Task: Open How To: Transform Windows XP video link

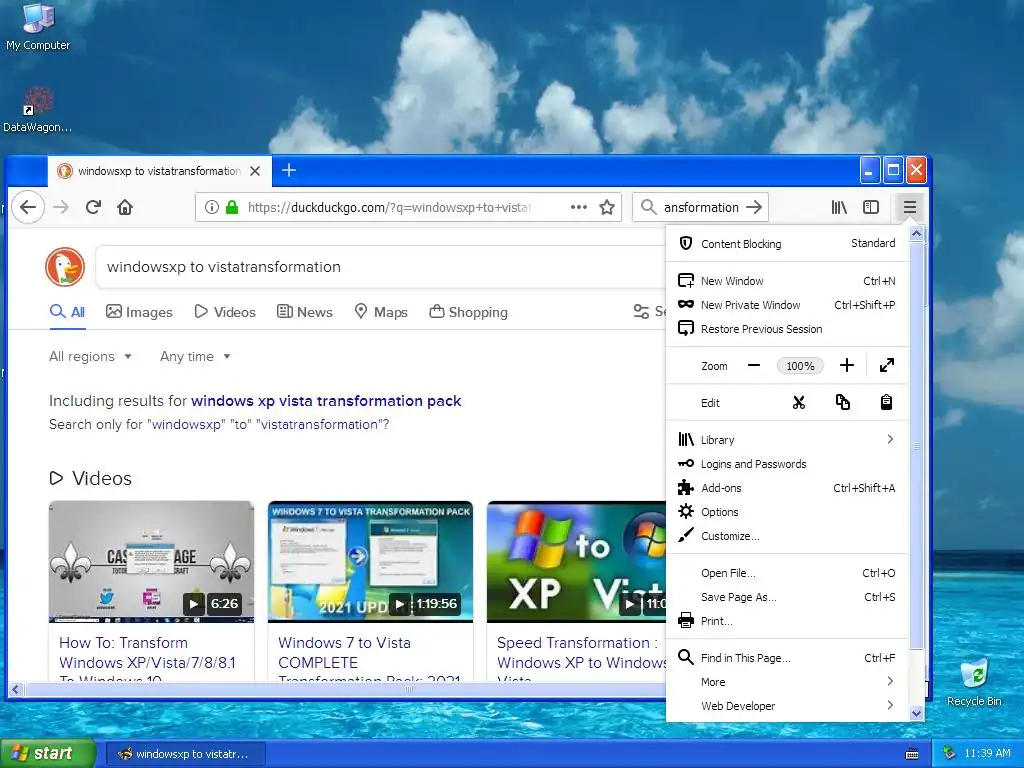Action: (x=147, y=661)
